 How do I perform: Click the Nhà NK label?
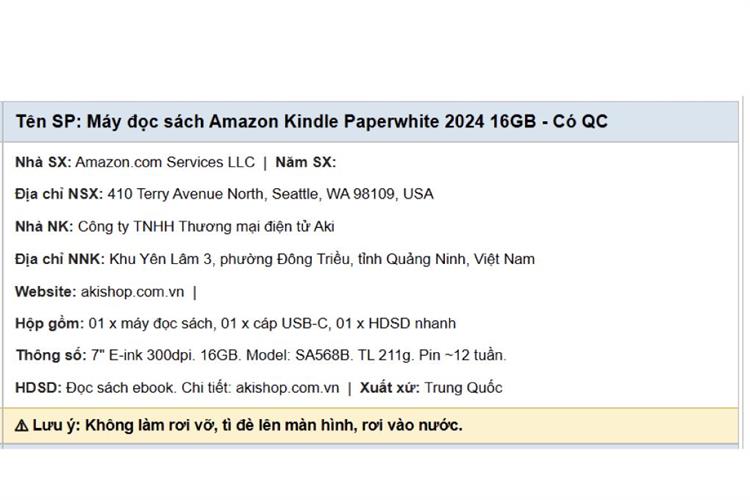click(x=44, y=226)
